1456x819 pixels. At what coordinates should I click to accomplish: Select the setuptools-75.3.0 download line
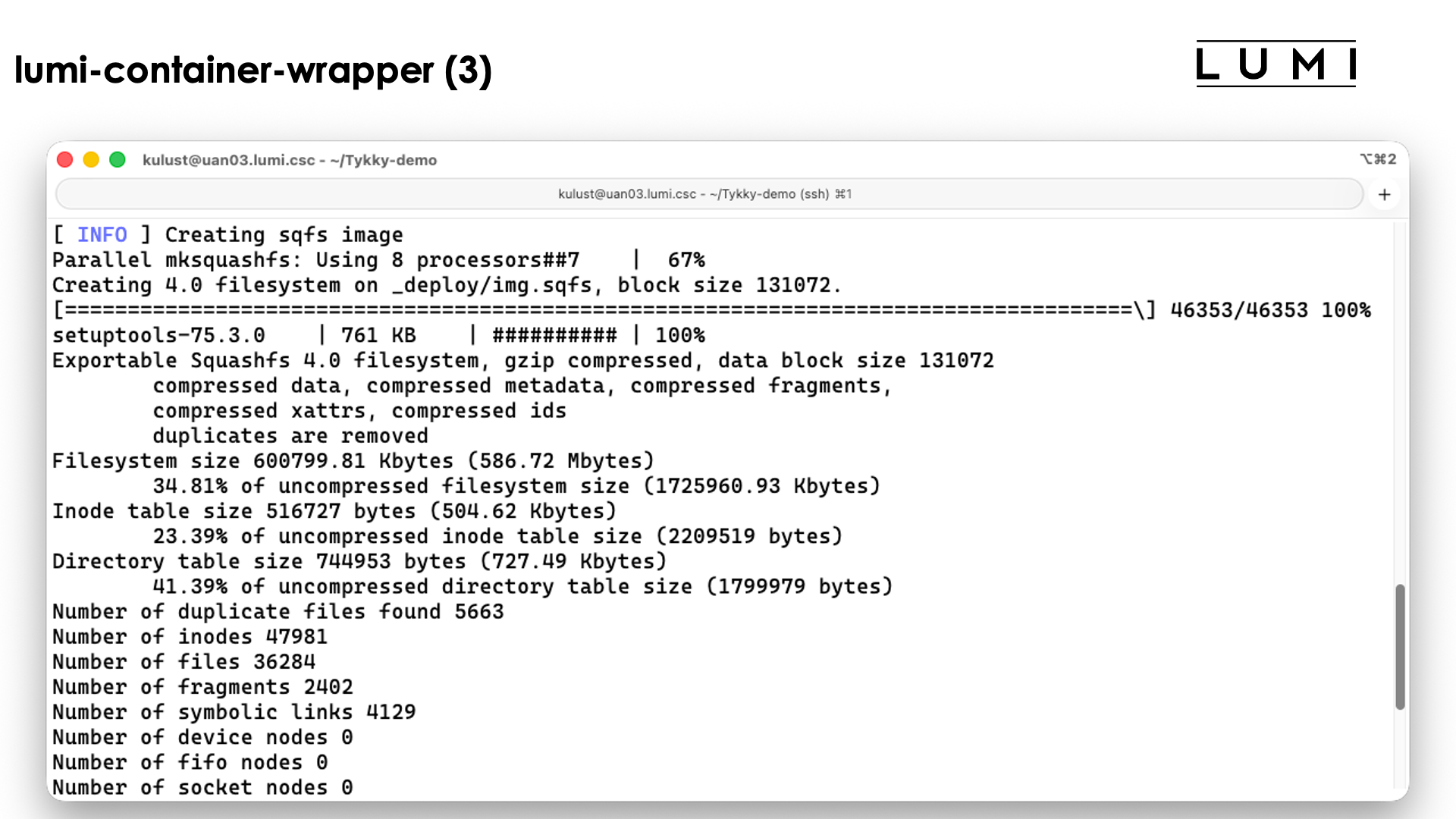tap(379, 334)
